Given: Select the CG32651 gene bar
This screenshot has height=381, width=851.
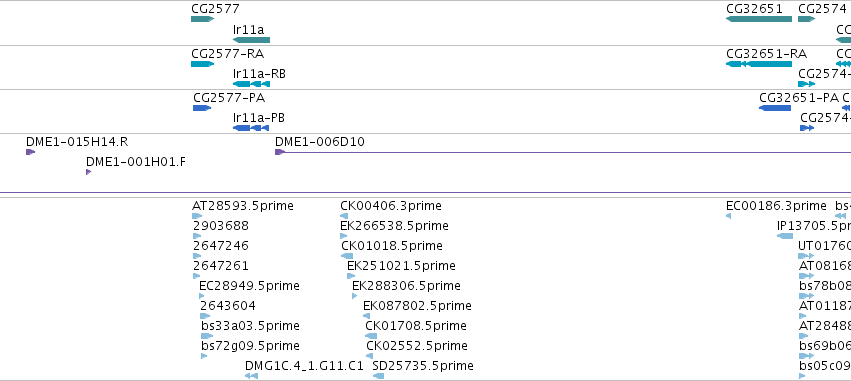Looking at the screenshot, I should [759, 19].
